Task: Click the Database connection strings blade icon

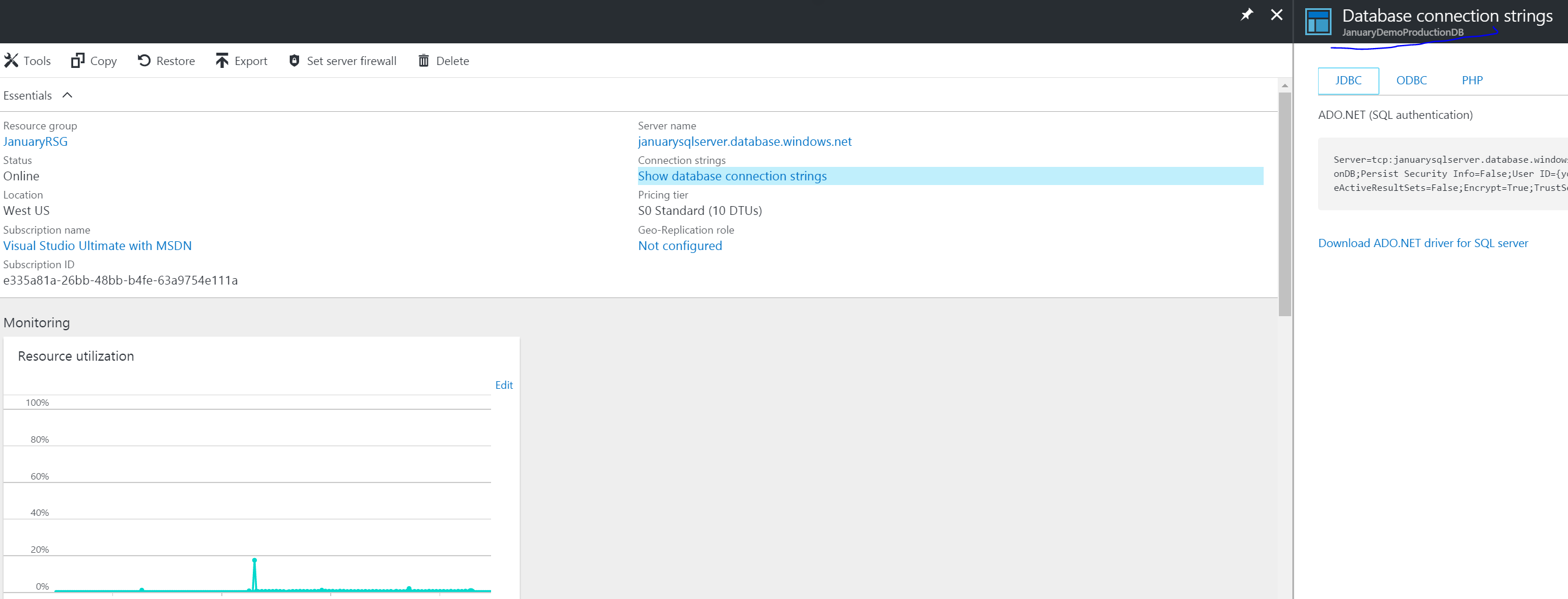Action: [x=1319, y=22]
